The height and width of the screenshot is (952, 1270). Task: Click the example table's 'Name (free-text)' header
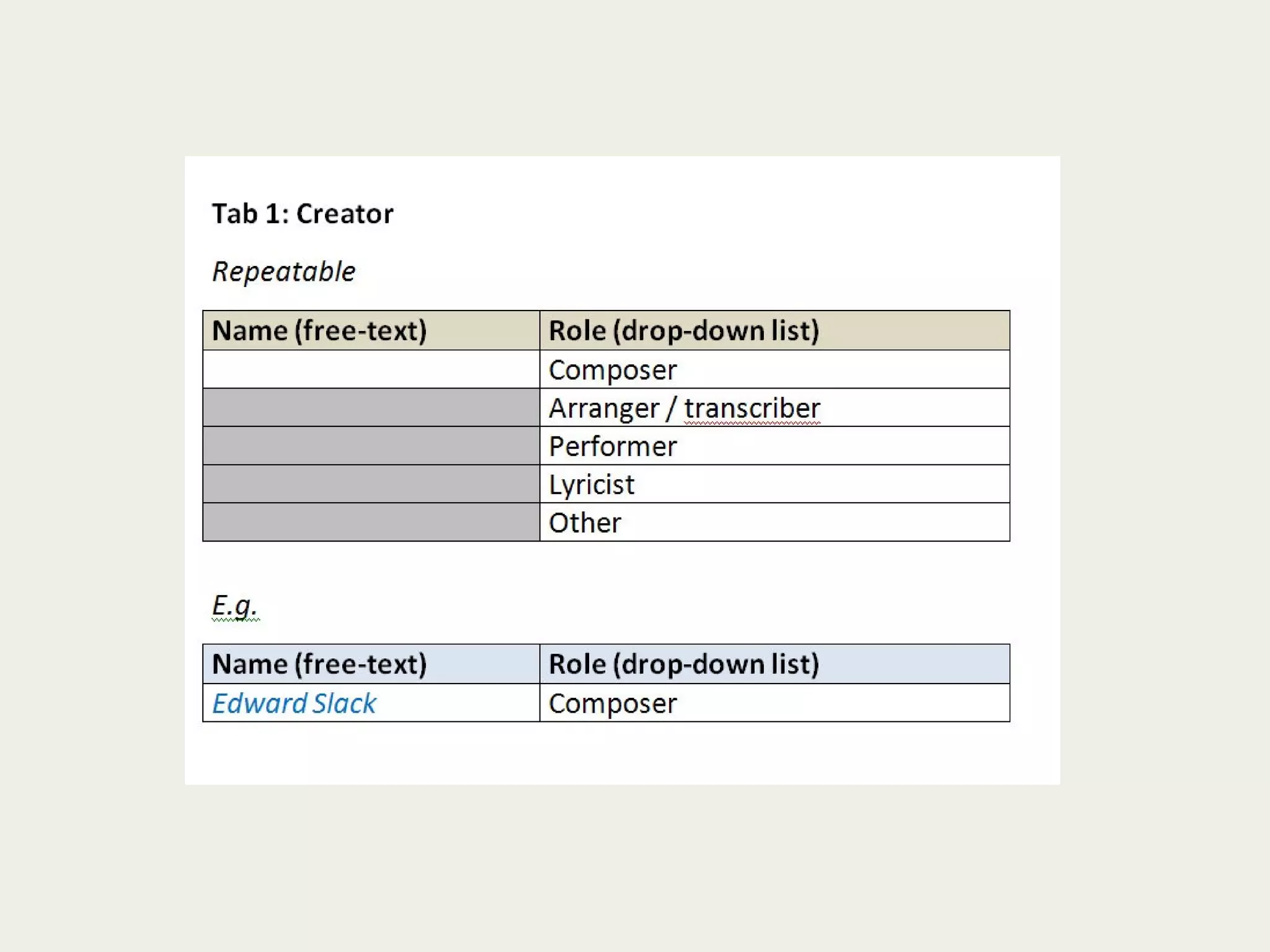(371, 664)
